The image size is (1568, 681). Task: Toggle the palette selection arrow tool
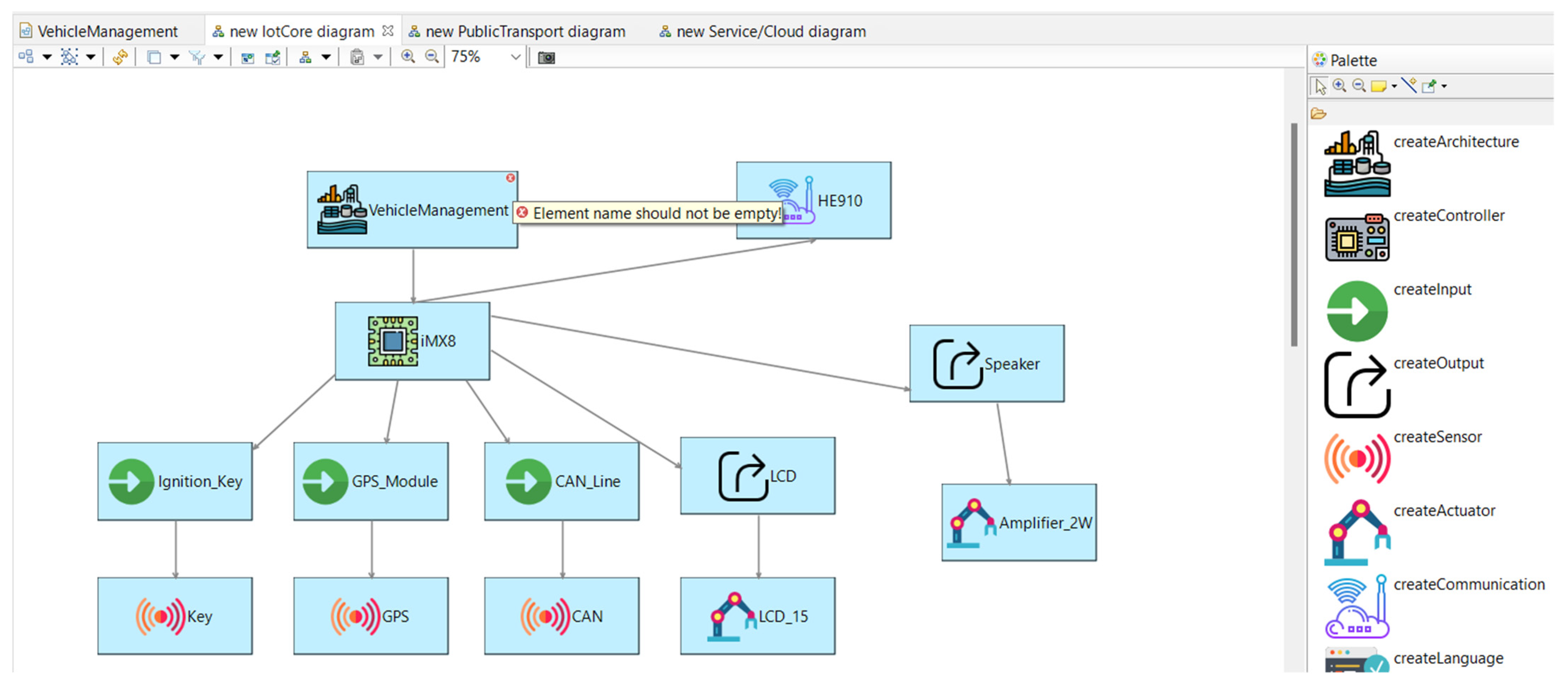(x=1320, y=86)
